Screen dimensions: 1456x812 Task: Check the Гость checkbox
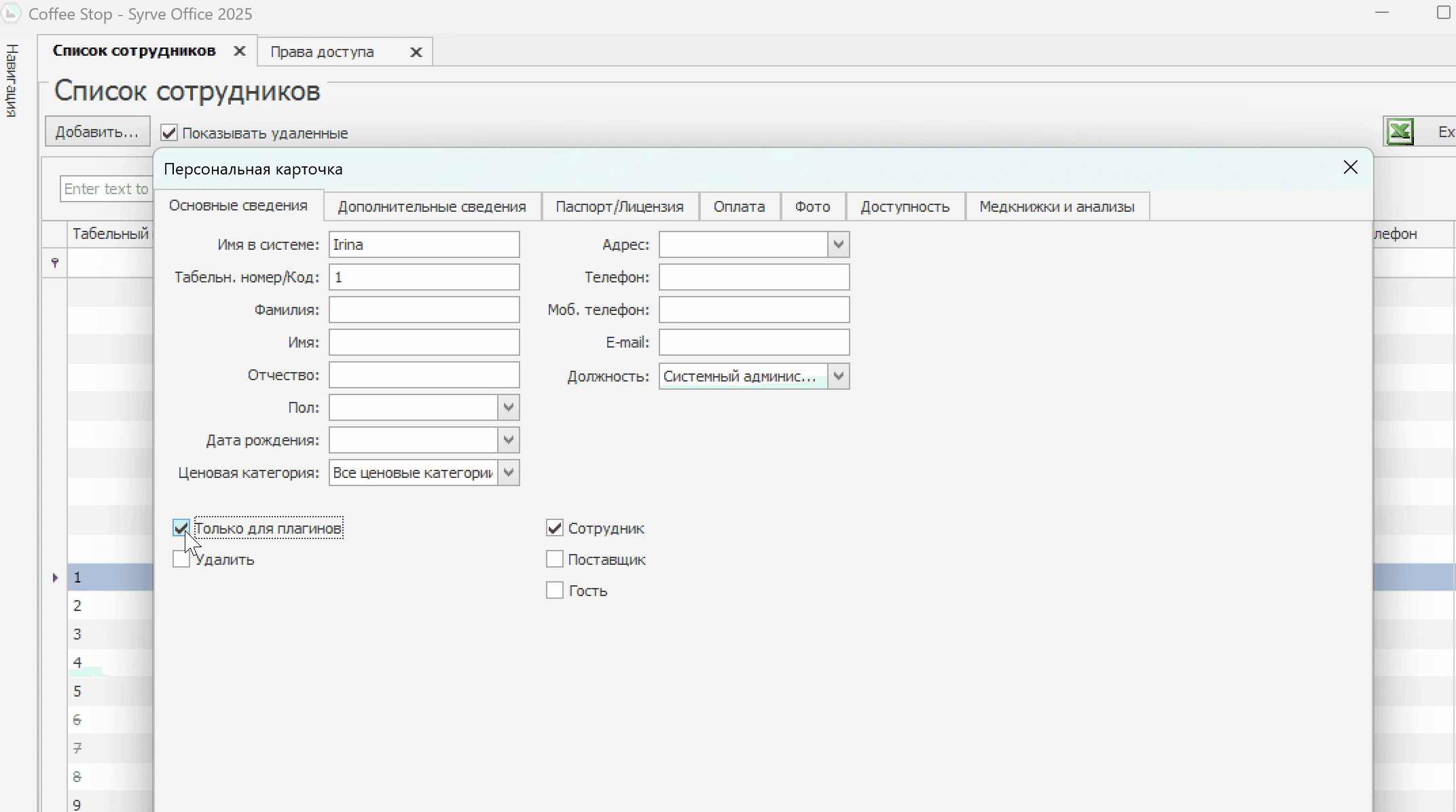click(554, 591)
